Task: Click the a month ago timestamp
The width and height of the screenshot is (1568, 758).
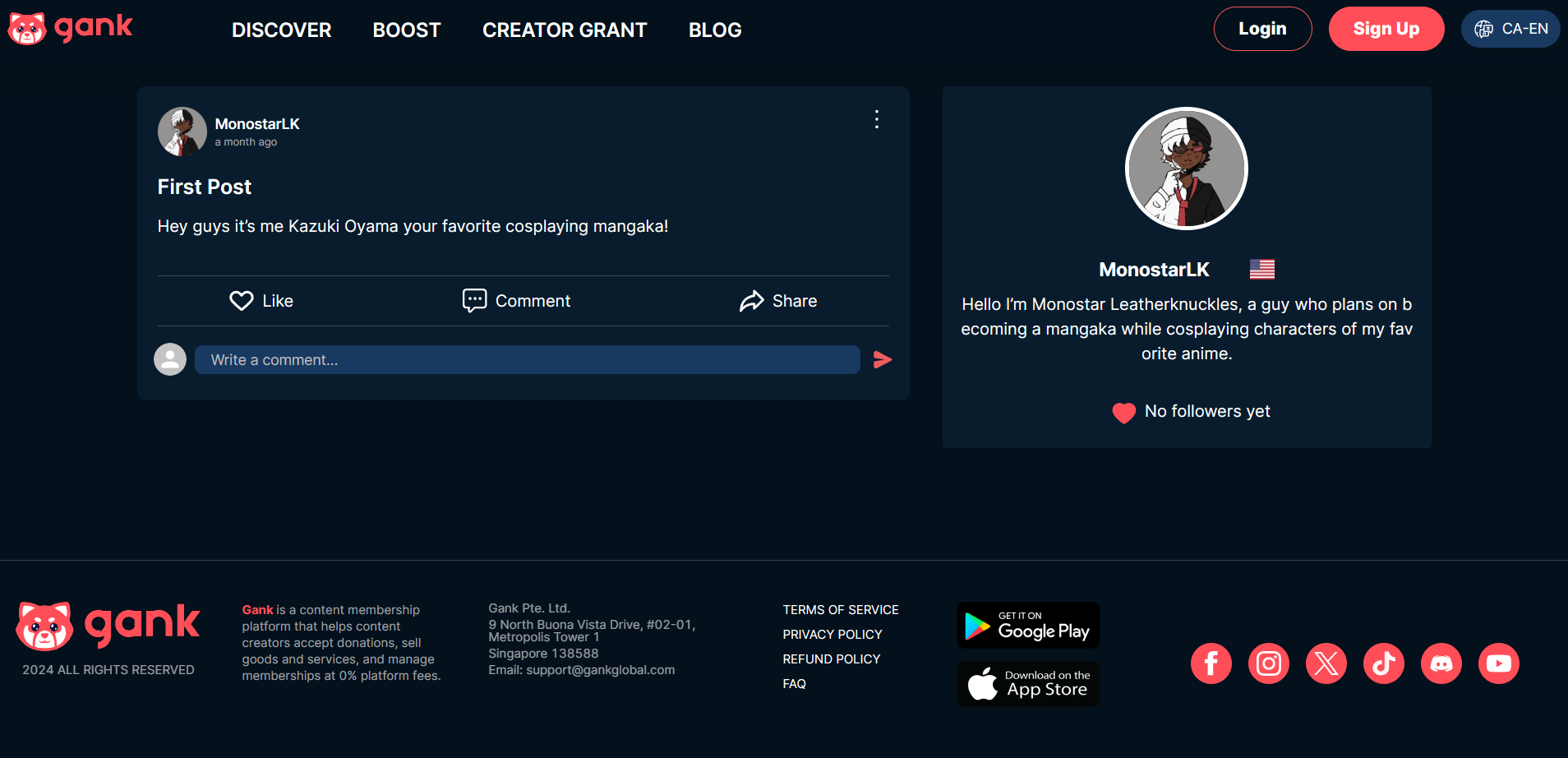Action: point(246,142)
